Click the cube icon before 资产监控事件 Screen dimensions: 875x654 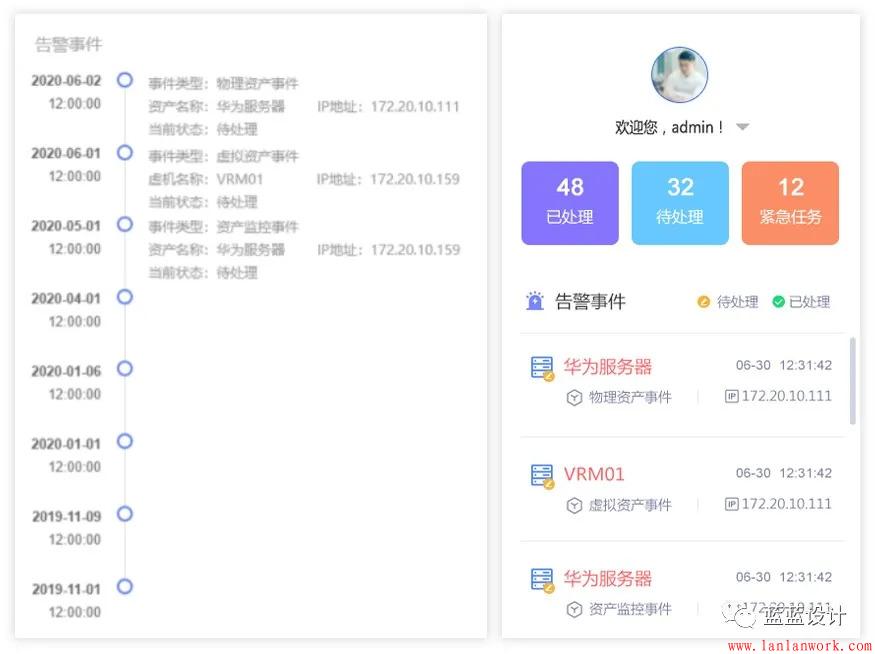574,609
